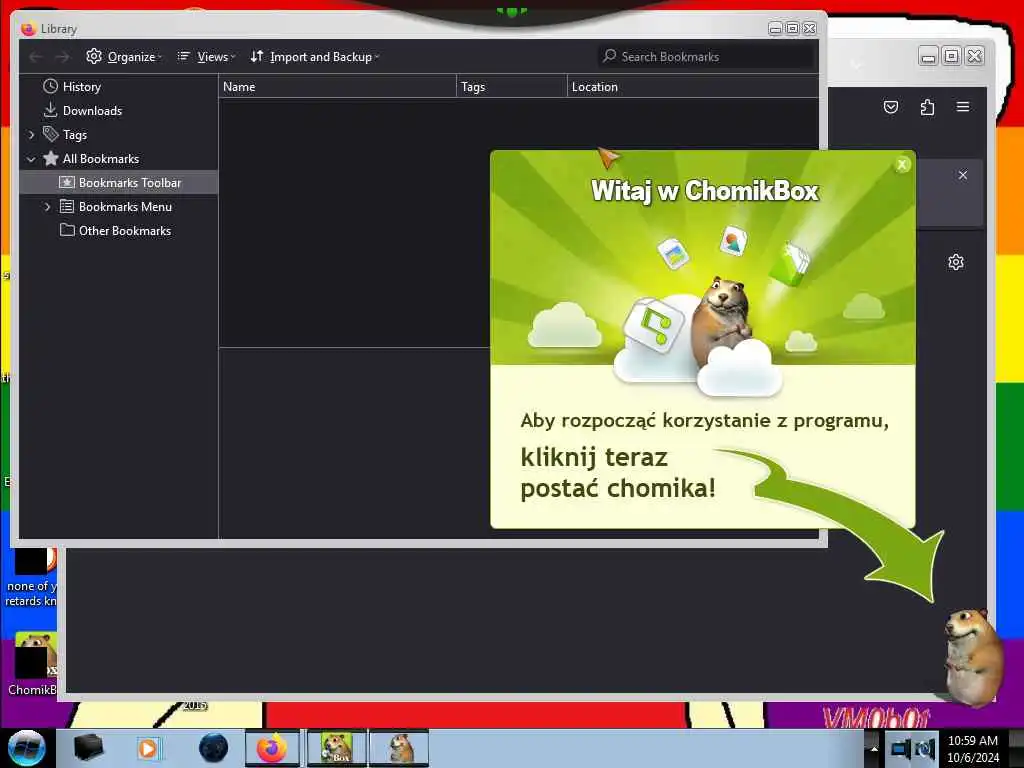
Task: Sort by the Name column header
Action: point(337,87)
